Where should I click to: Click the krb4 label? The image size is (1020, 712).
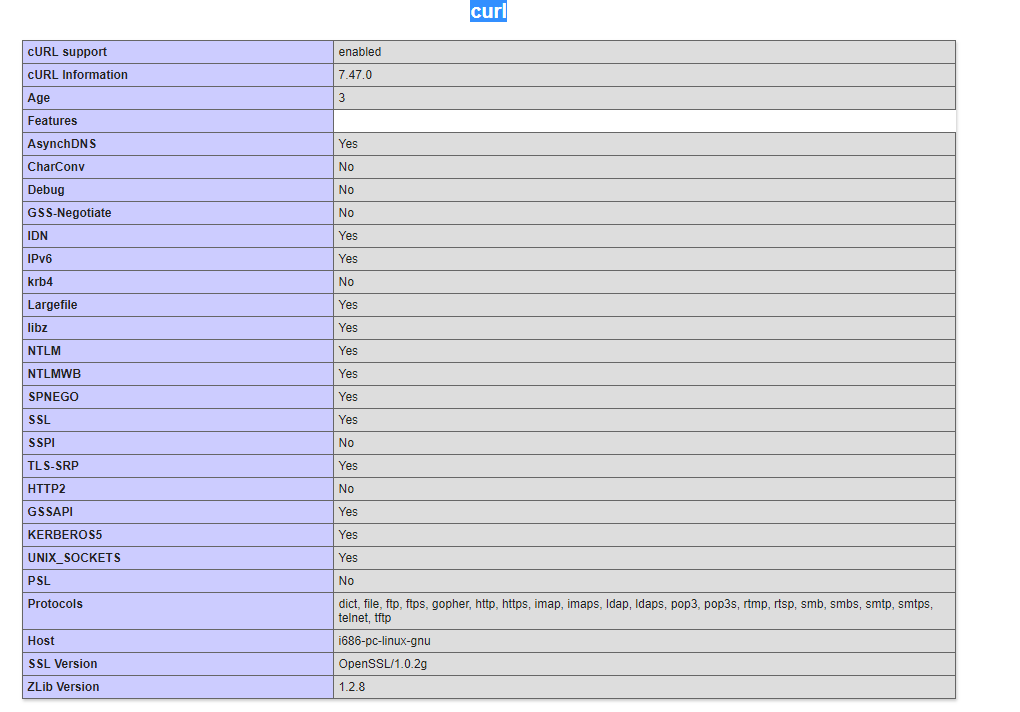click(40, 282)
